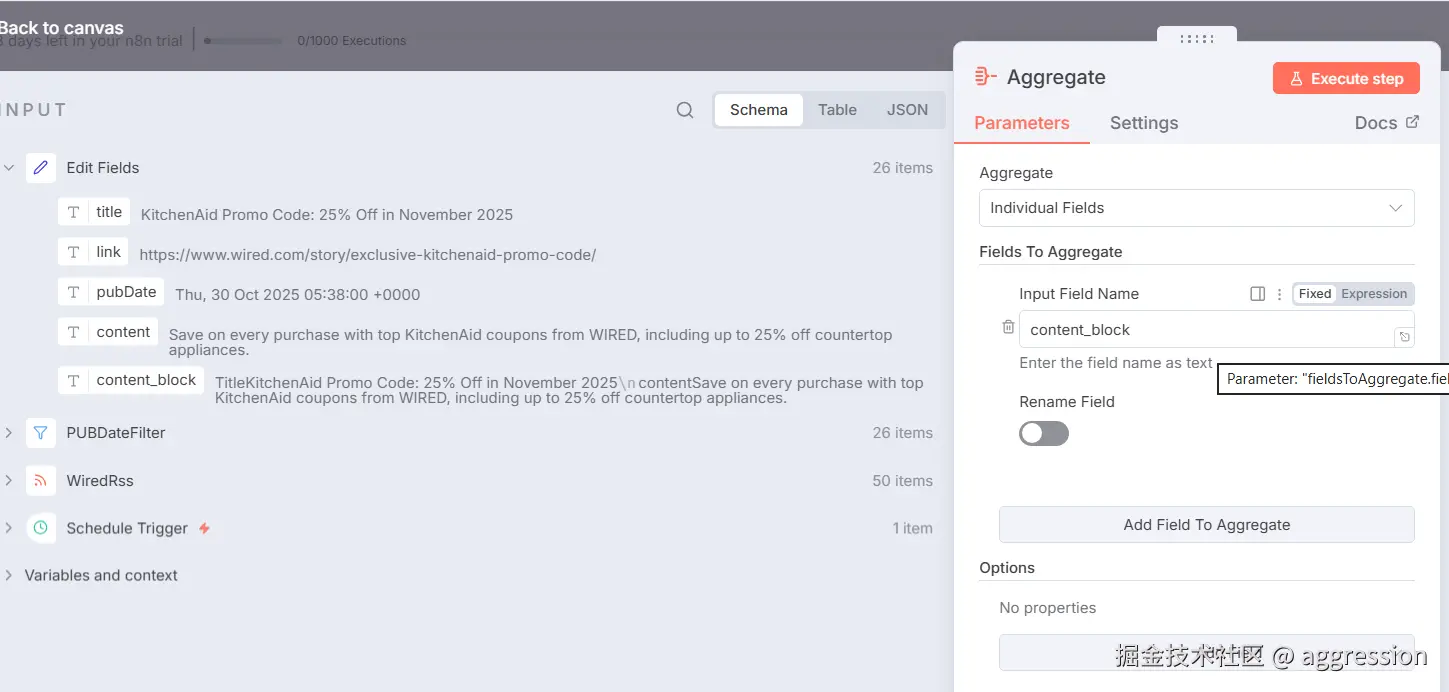
Task: Click the executions usage progress bar
Action: pos(244,41)
